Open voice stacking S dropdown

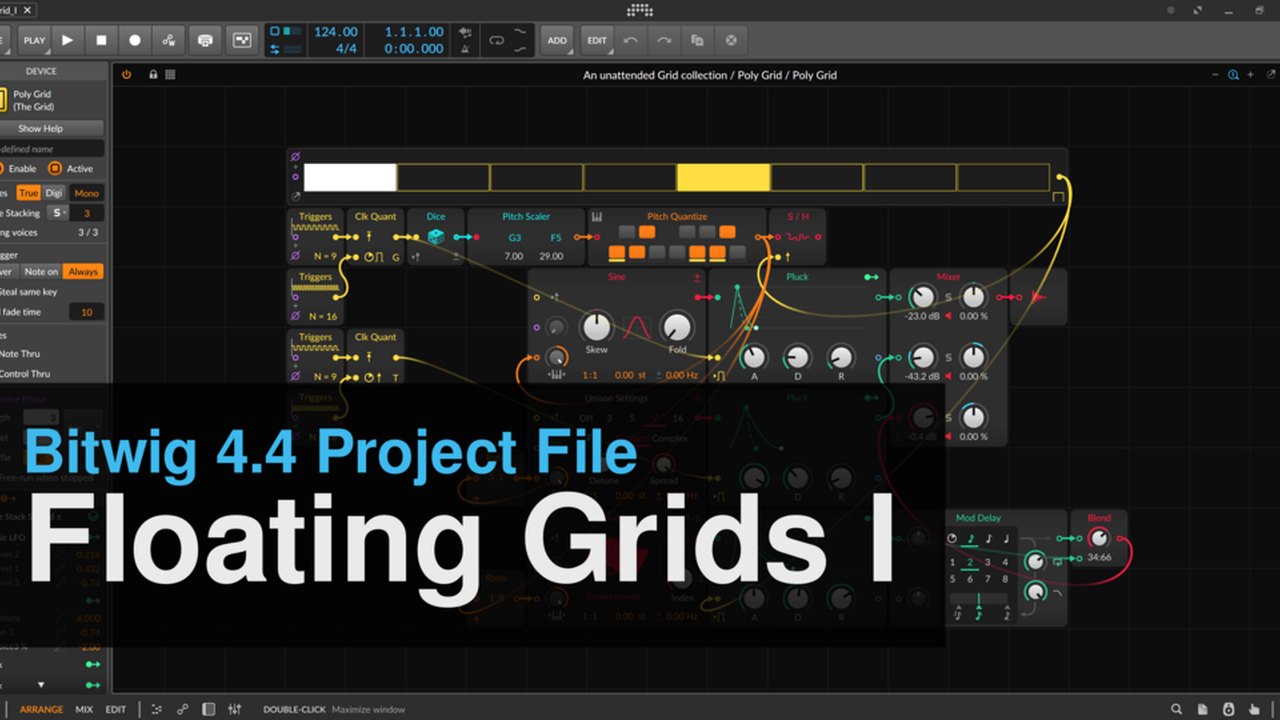[58, 213]
